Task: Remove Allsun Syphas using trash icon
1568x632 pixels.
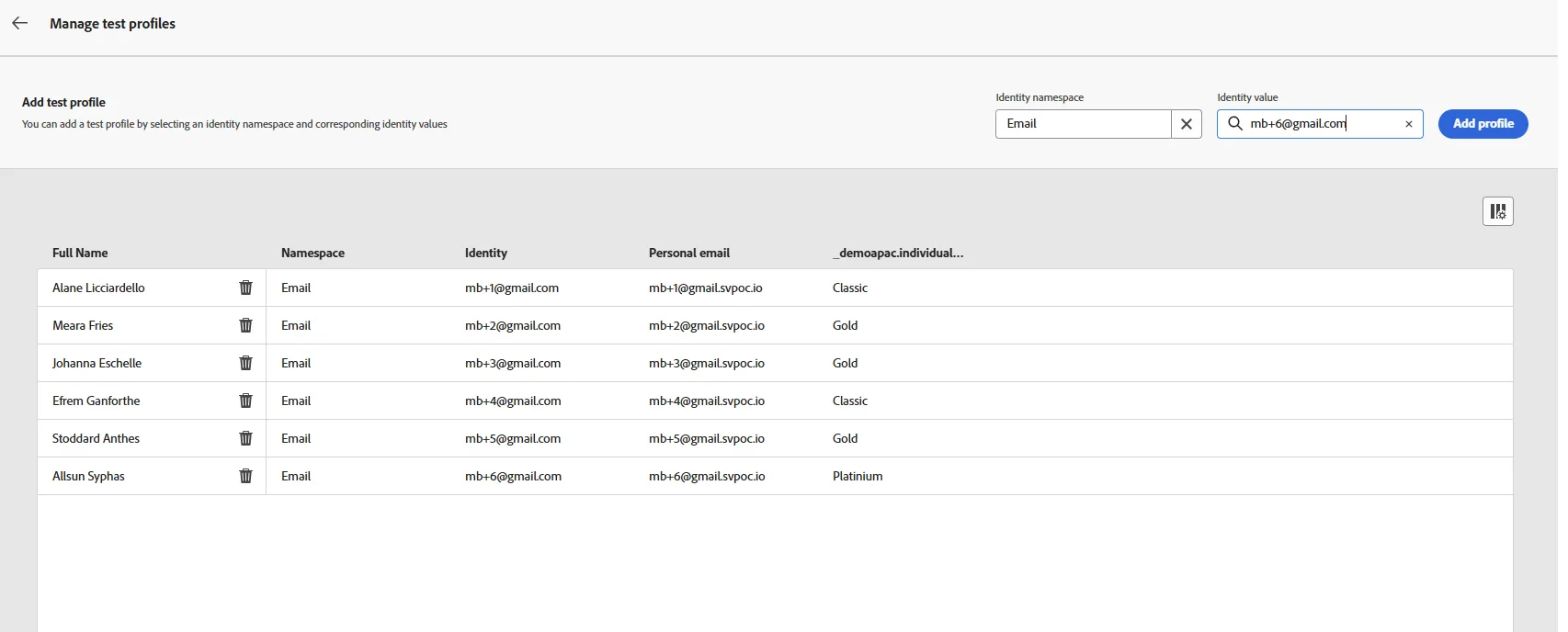Action: (245, 476)
